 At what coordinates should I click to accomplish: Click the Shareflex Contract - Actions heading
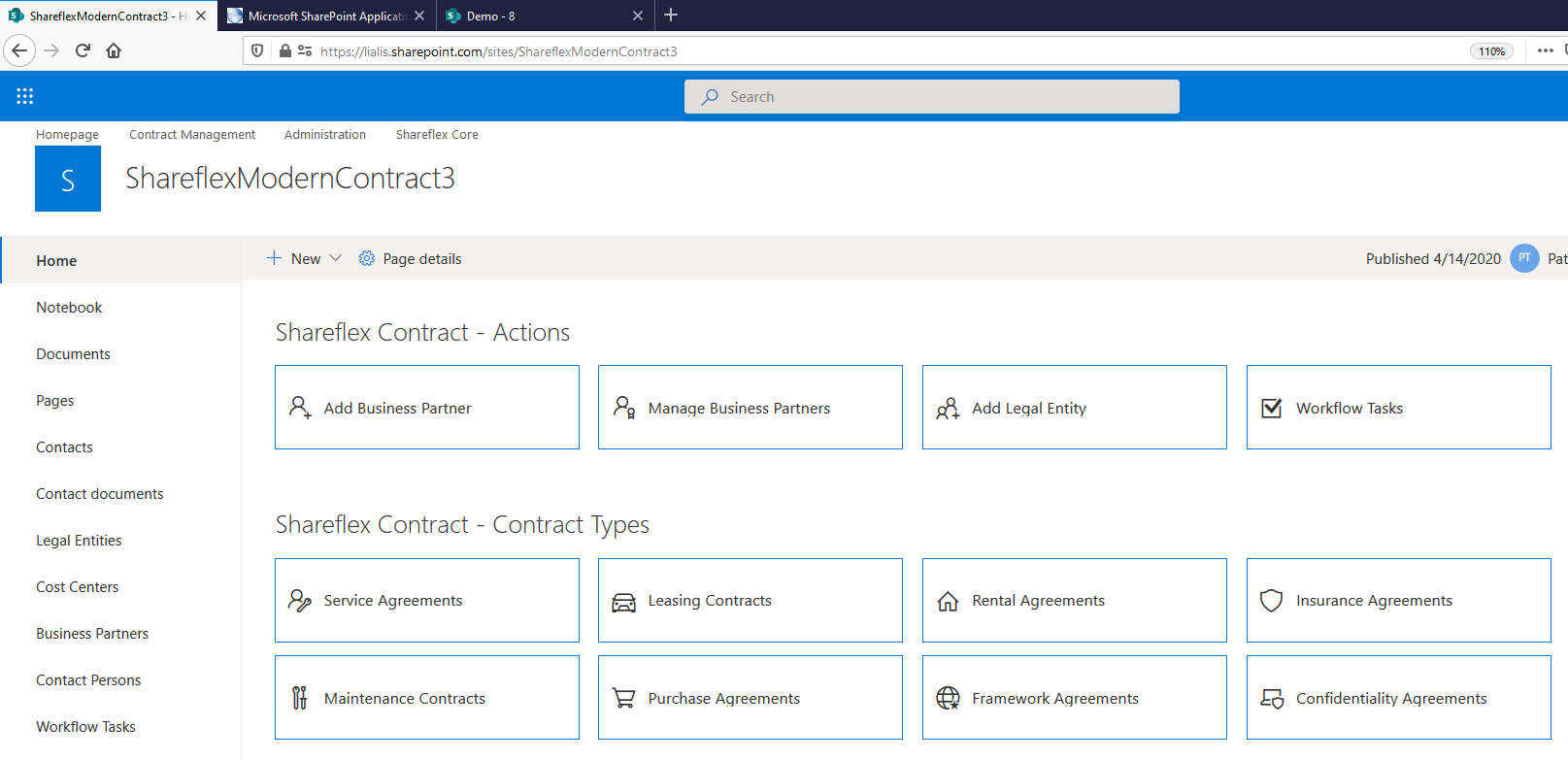422,333
